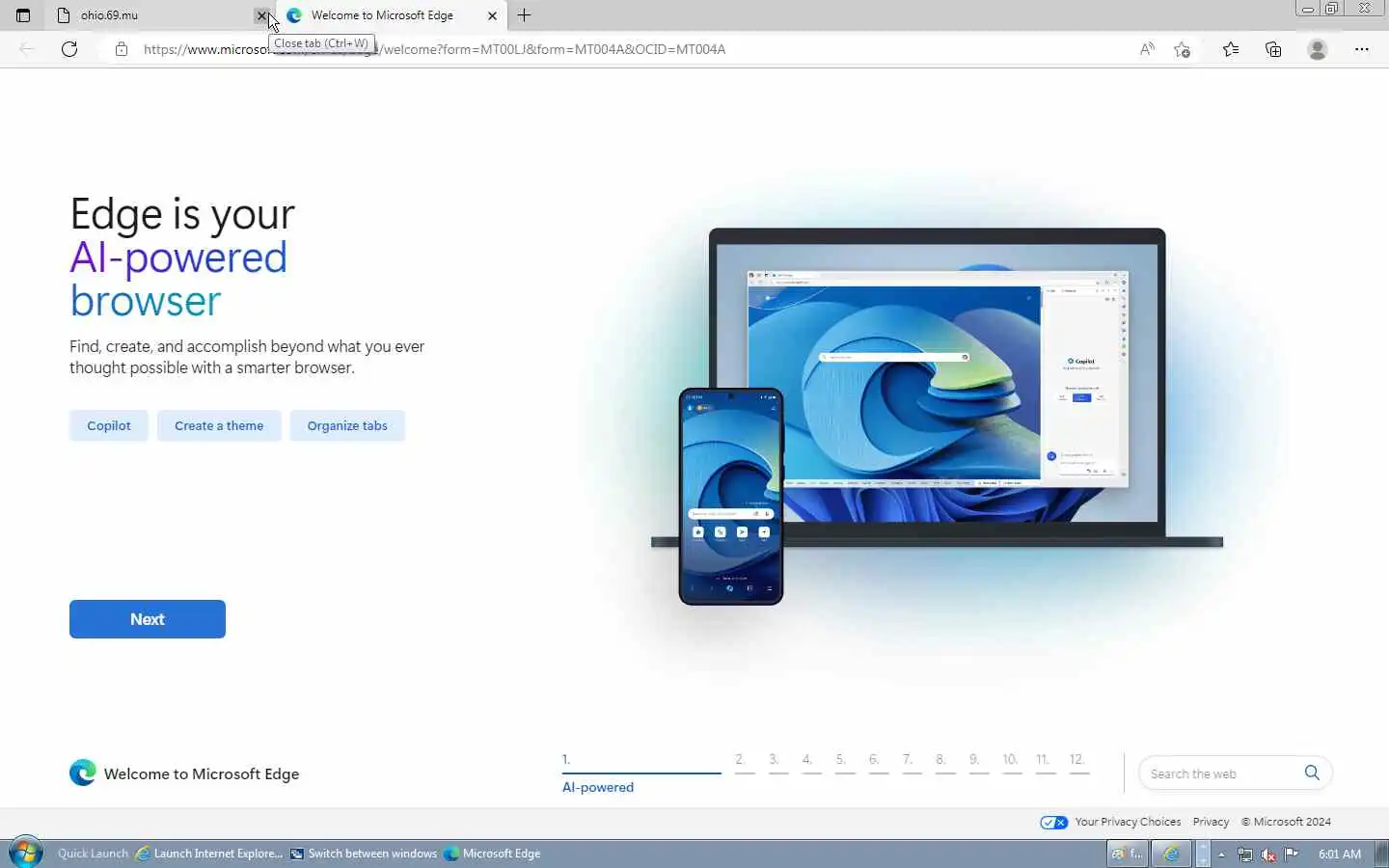Close the ohio.69.mu tab
Image resolution: width=1389 pixels, height=868 pixels.
tap(261, 15)
